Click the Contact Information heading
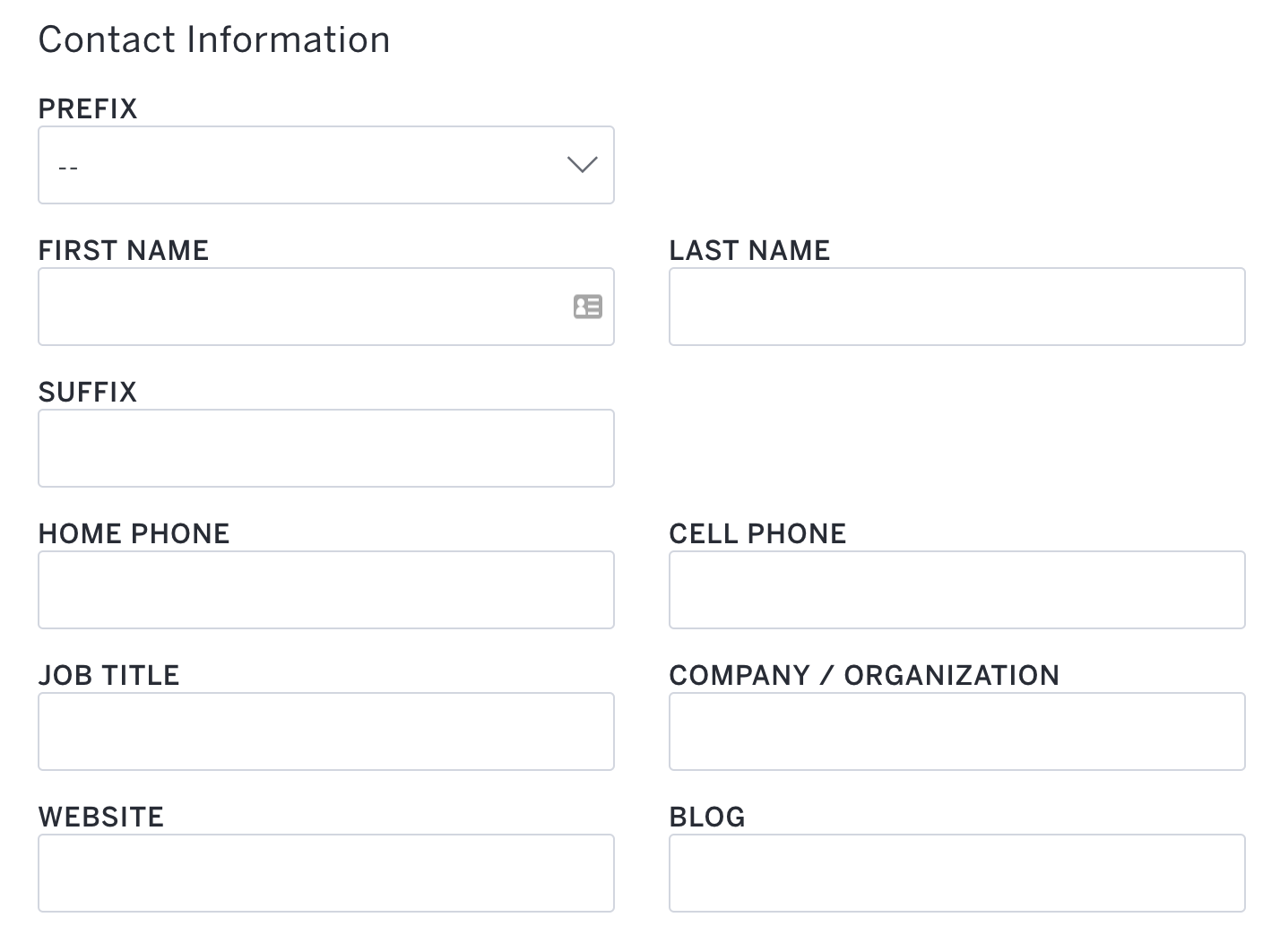The image size is (1280, 952). click(x=214, y=39)
